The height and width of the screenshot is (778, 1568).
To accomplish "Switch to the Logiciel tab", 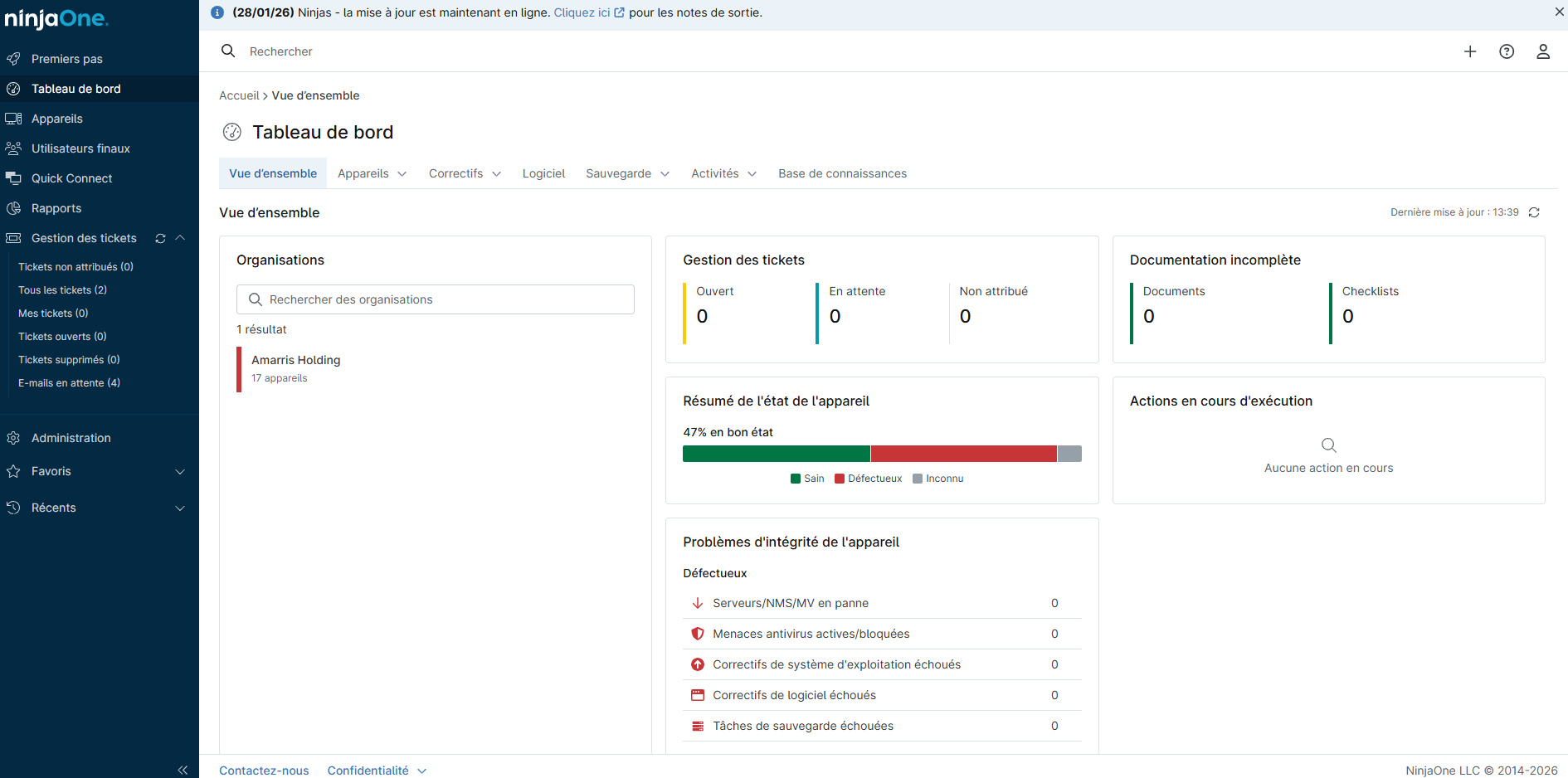I will (x=543, y=173).
